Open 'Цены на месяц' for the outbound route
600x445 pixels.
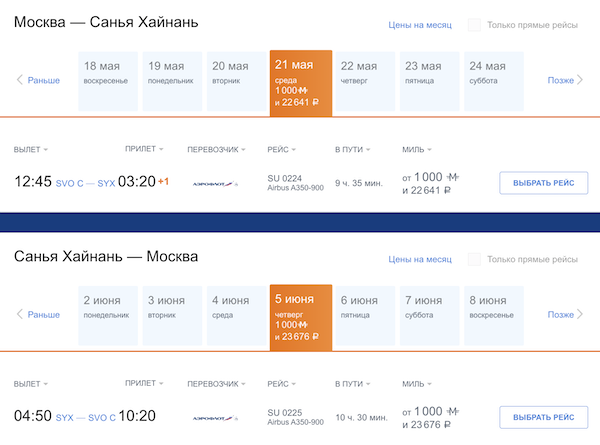pyautogui.click(x=419, y=25)
